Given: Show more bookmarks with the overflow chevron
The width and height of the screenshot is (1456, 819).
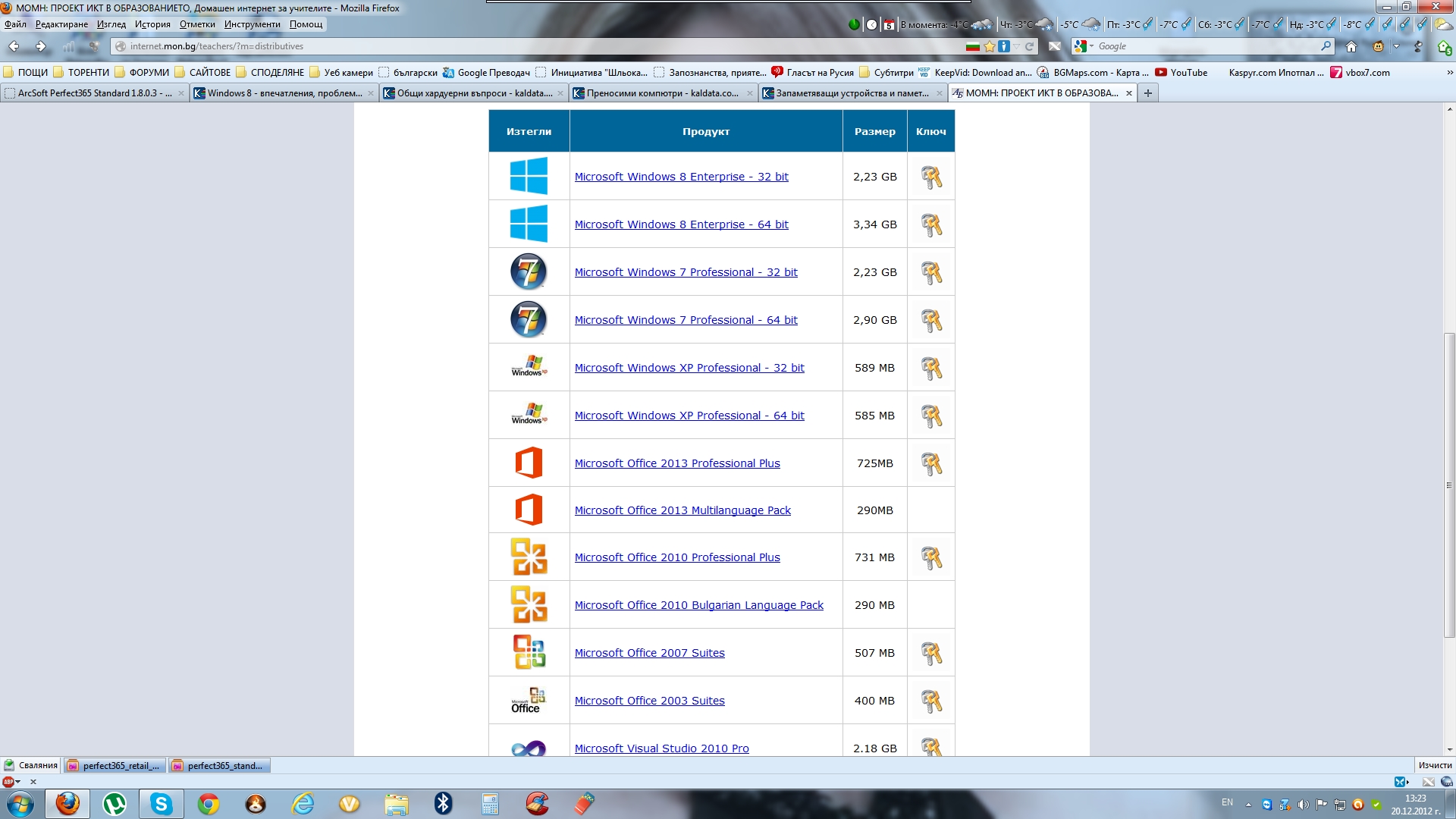Looking at the screenshot, I should (1450, 73).
